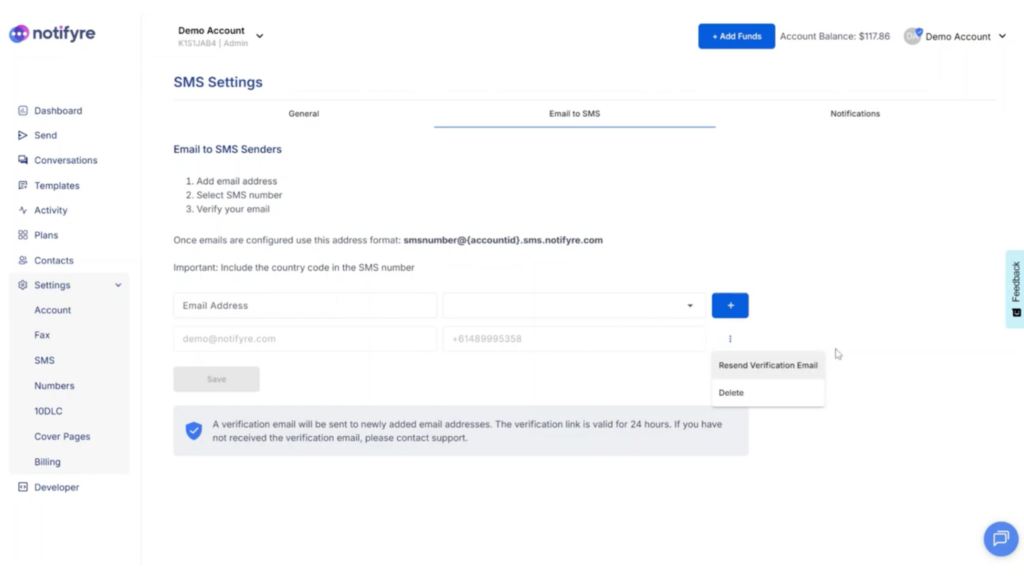Focus the Email Address input field
Image resolution: width=1024 pixels, height=576 pixels.
pos(305,306)
